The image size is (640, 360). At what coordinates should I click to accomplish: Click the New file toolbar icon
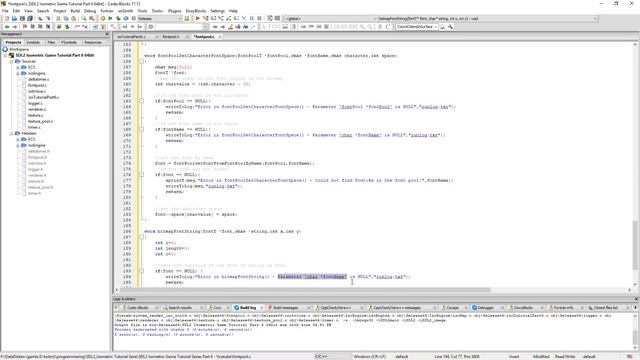click(7, 19)
